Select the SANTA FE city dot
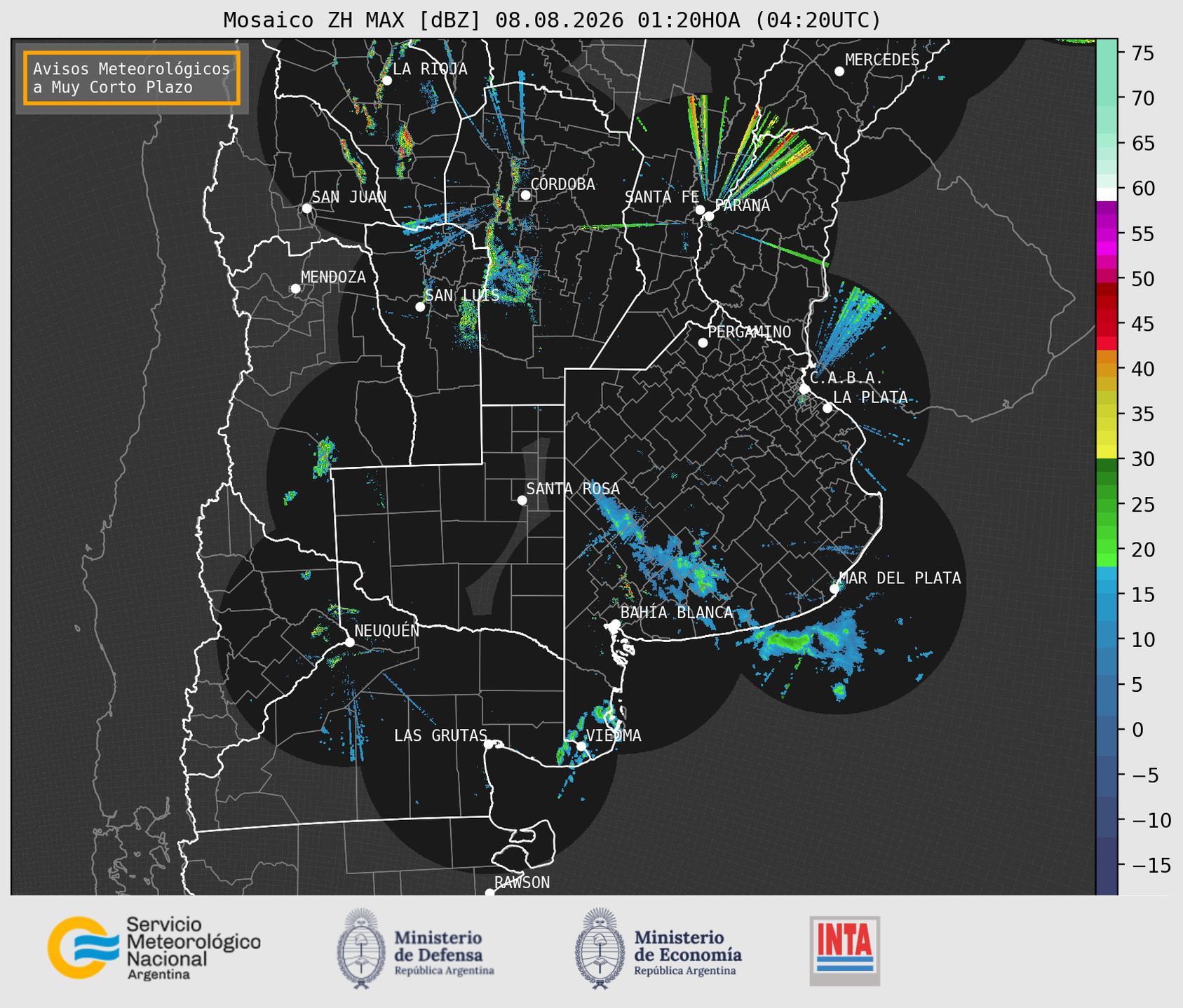This screenshot has width=1183, height=1008. (x=700, y=210)
